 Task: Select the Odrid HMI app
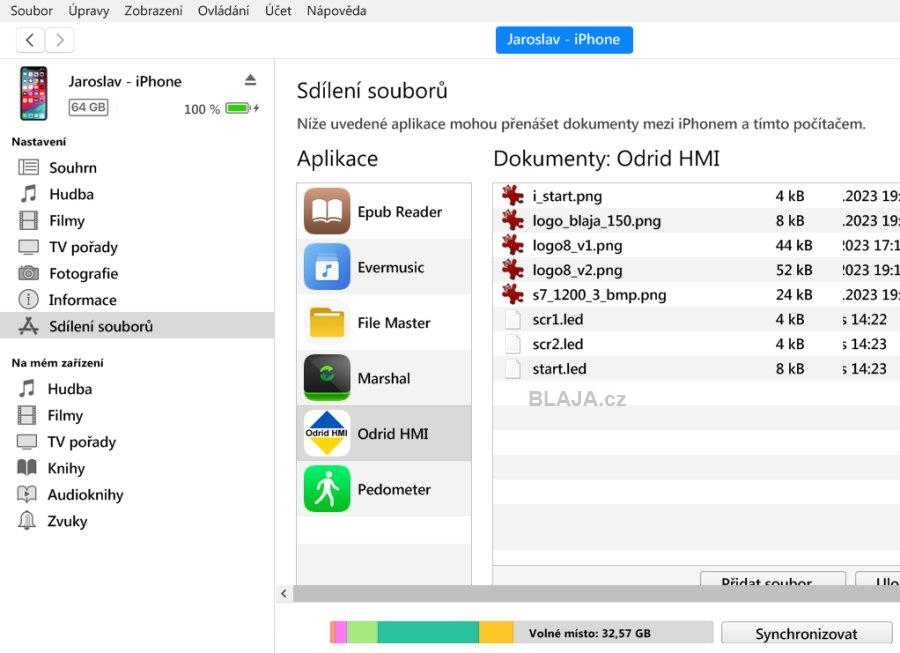click(384, 434)
